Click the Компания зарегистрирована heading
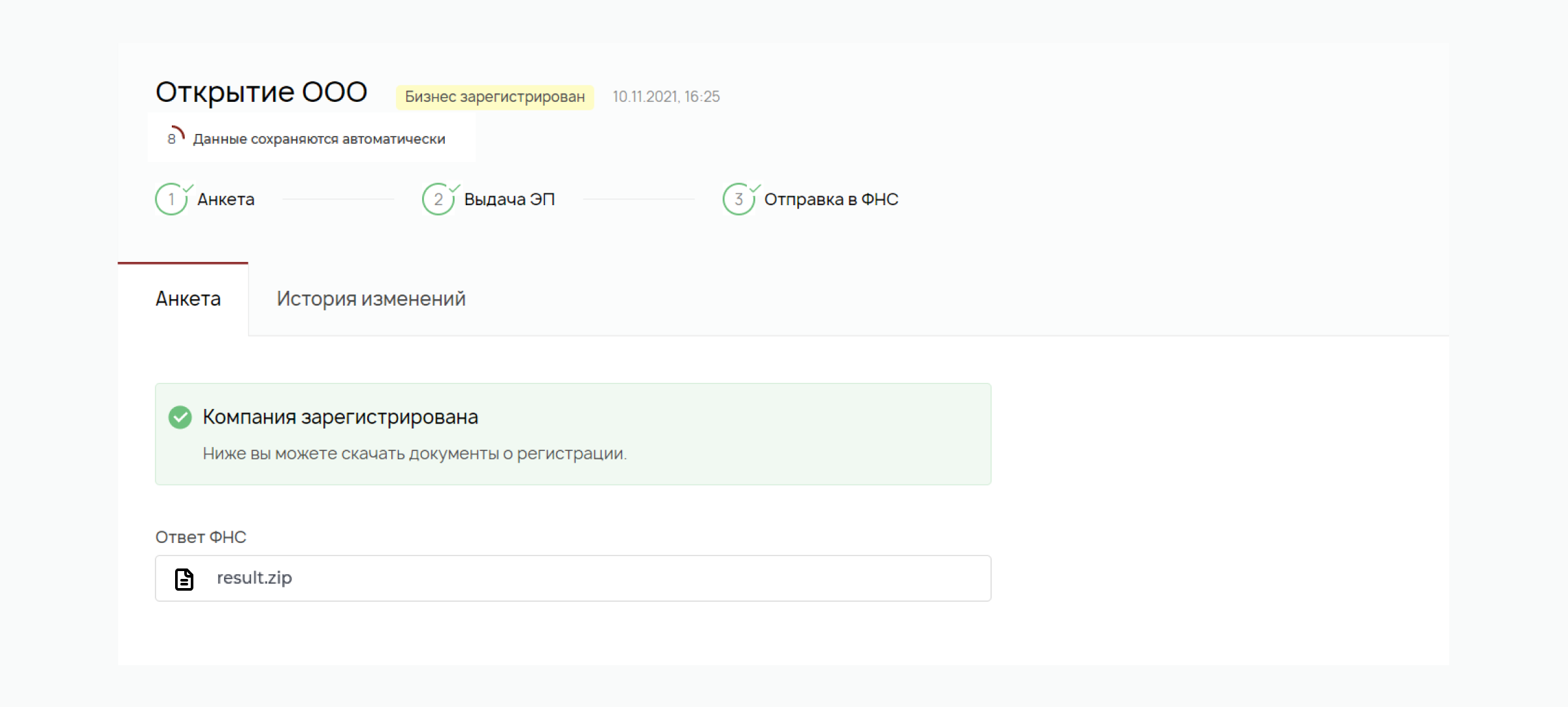The height and width of the screenshot is (707, 1568). [340, 417]
